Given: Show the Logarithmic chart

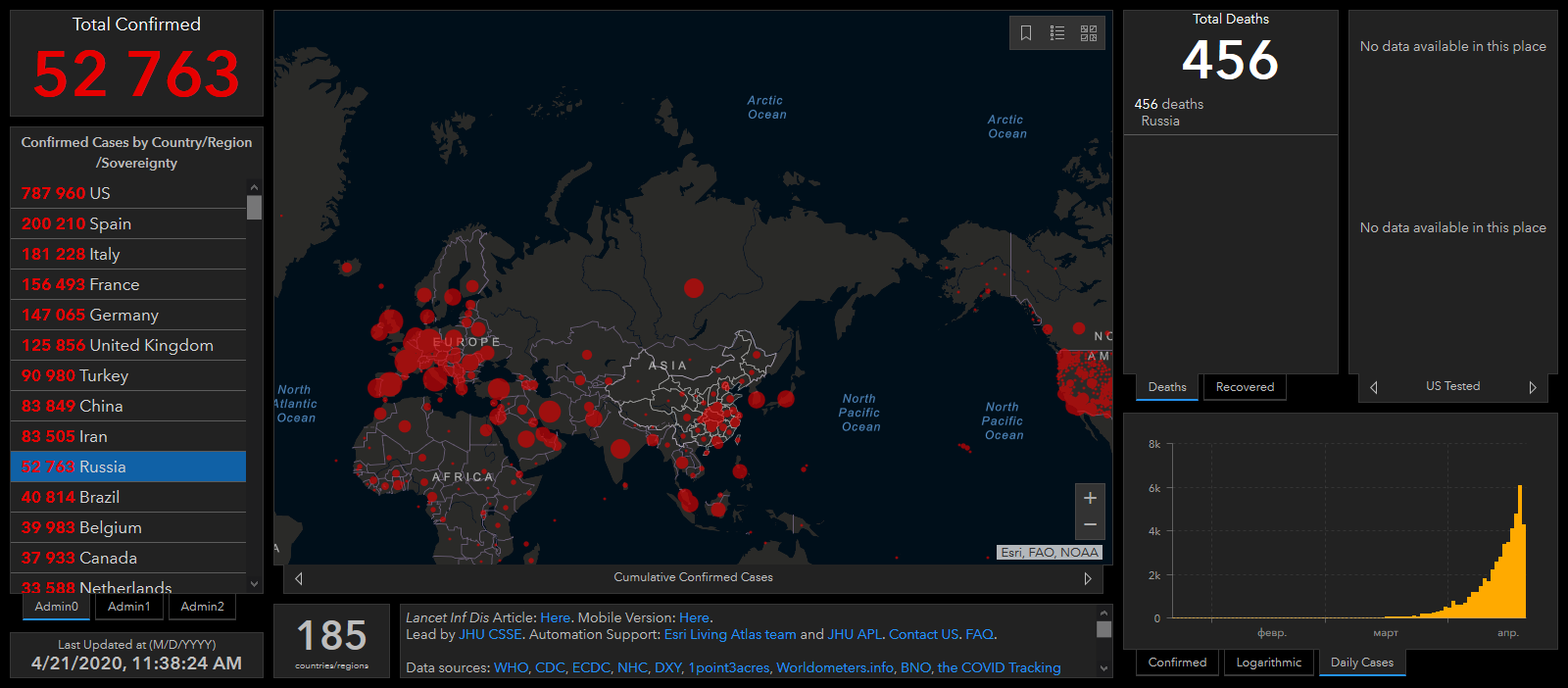Looking at the screenshot, I should 1269,663.
